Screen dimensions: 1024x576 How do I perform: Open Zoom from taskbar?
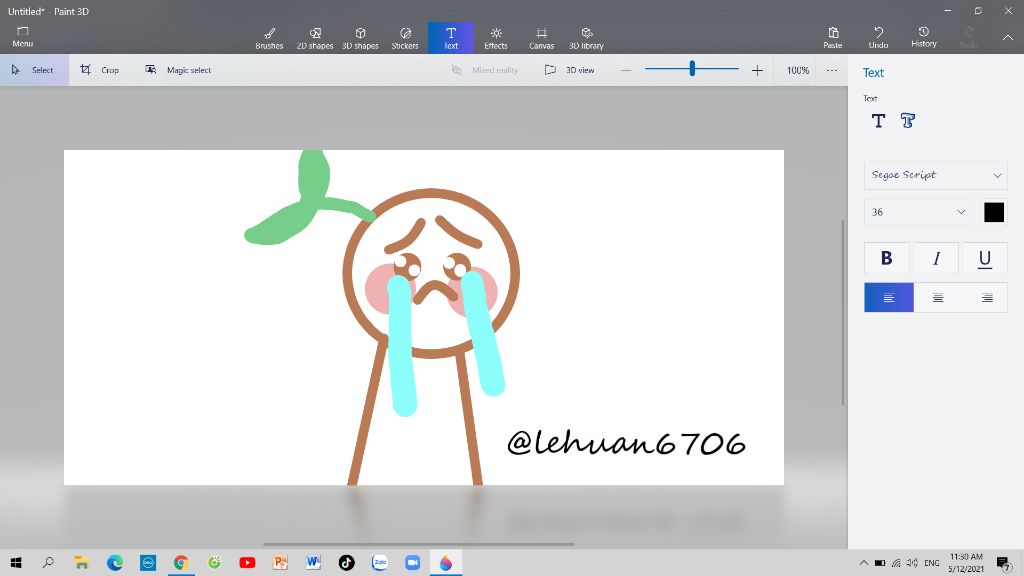coord(413,562)
